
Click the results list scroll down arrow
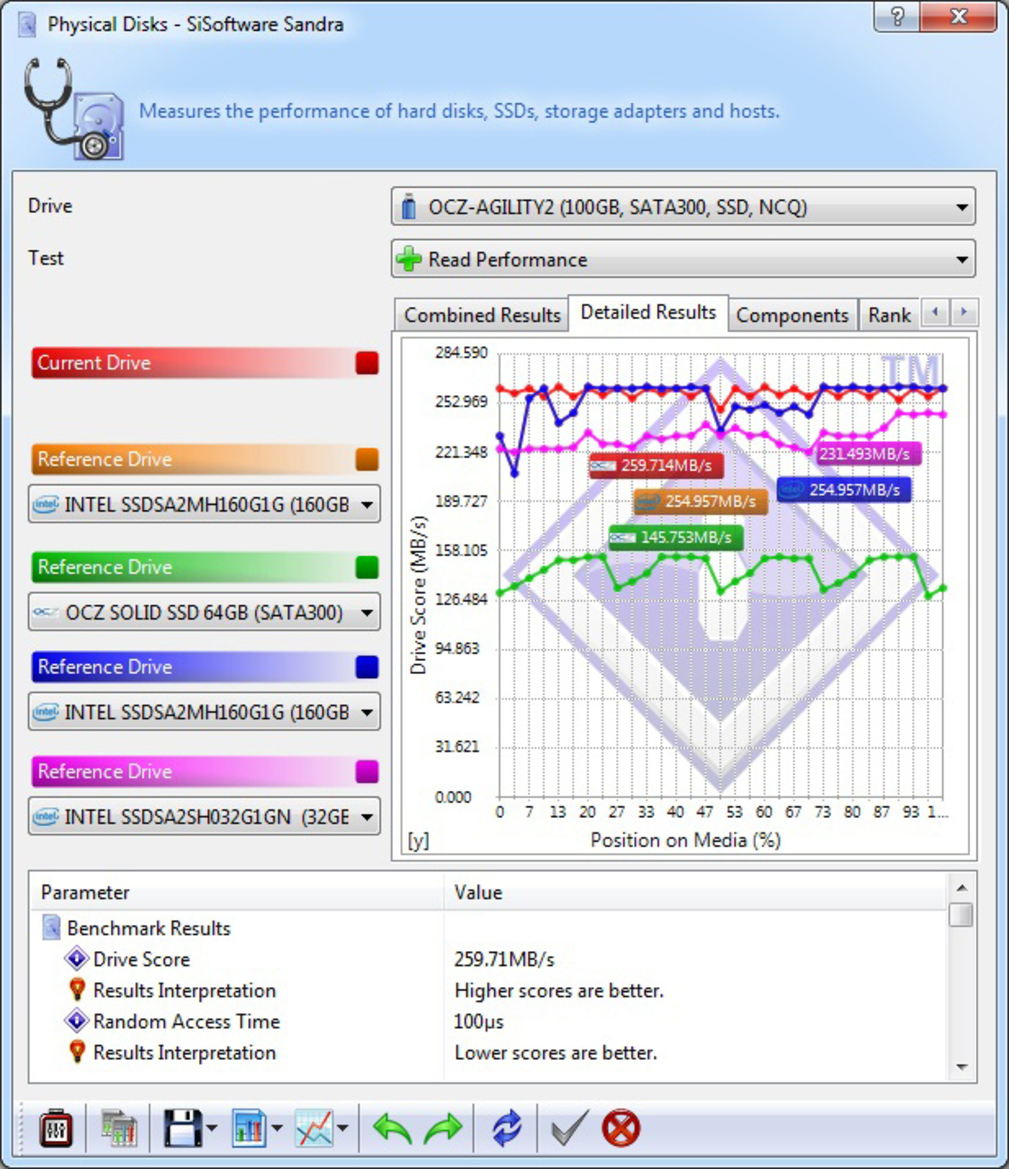click(x=961, y=1068)
